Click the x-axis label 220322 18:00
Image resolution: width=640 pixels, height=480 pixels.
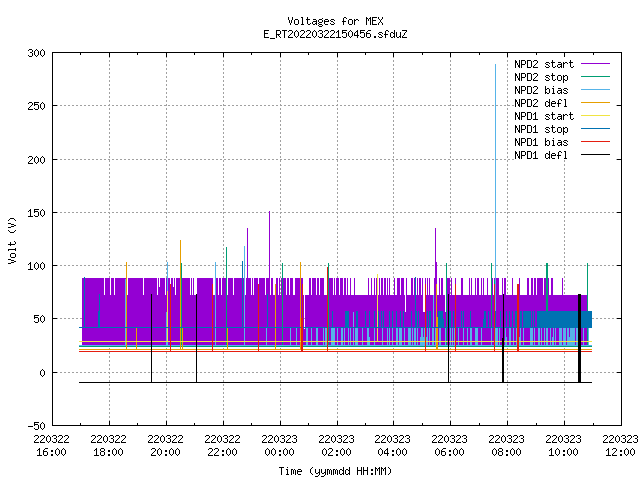[x=109, y=446]
